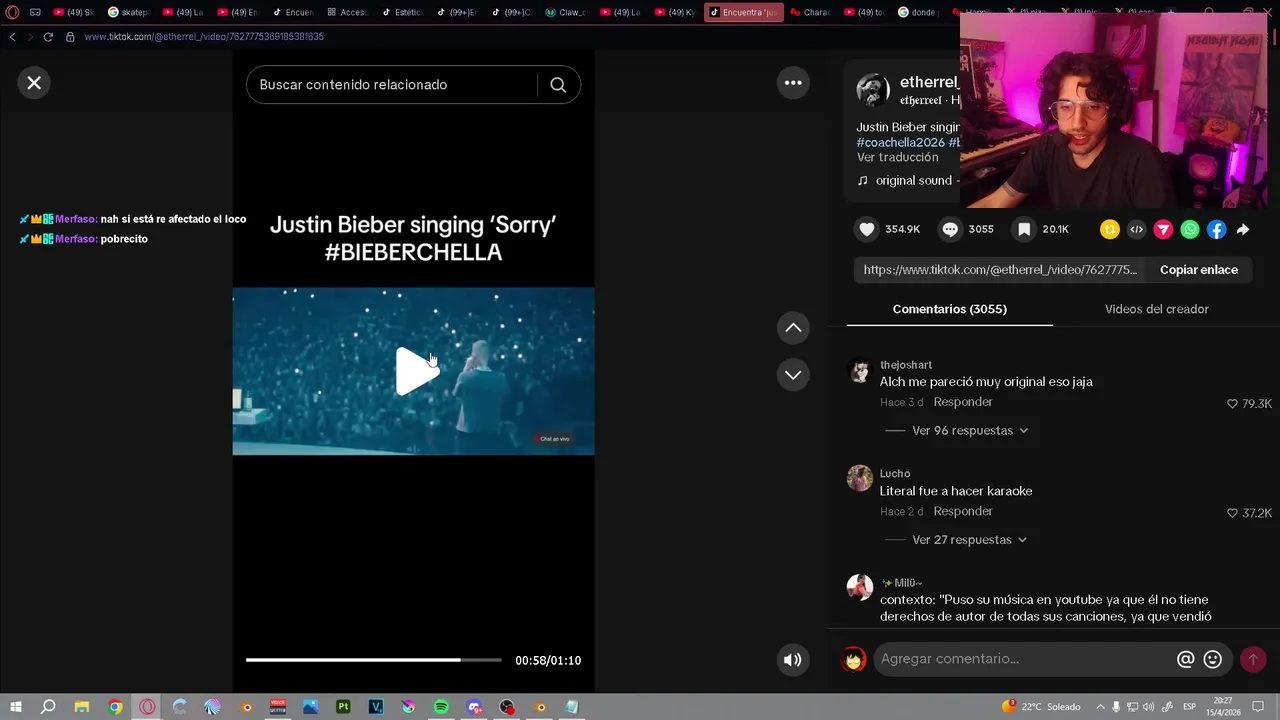Screen dimensions: 1280x720
Task: Go to previous video with up arrow
Action: point(793,327)
